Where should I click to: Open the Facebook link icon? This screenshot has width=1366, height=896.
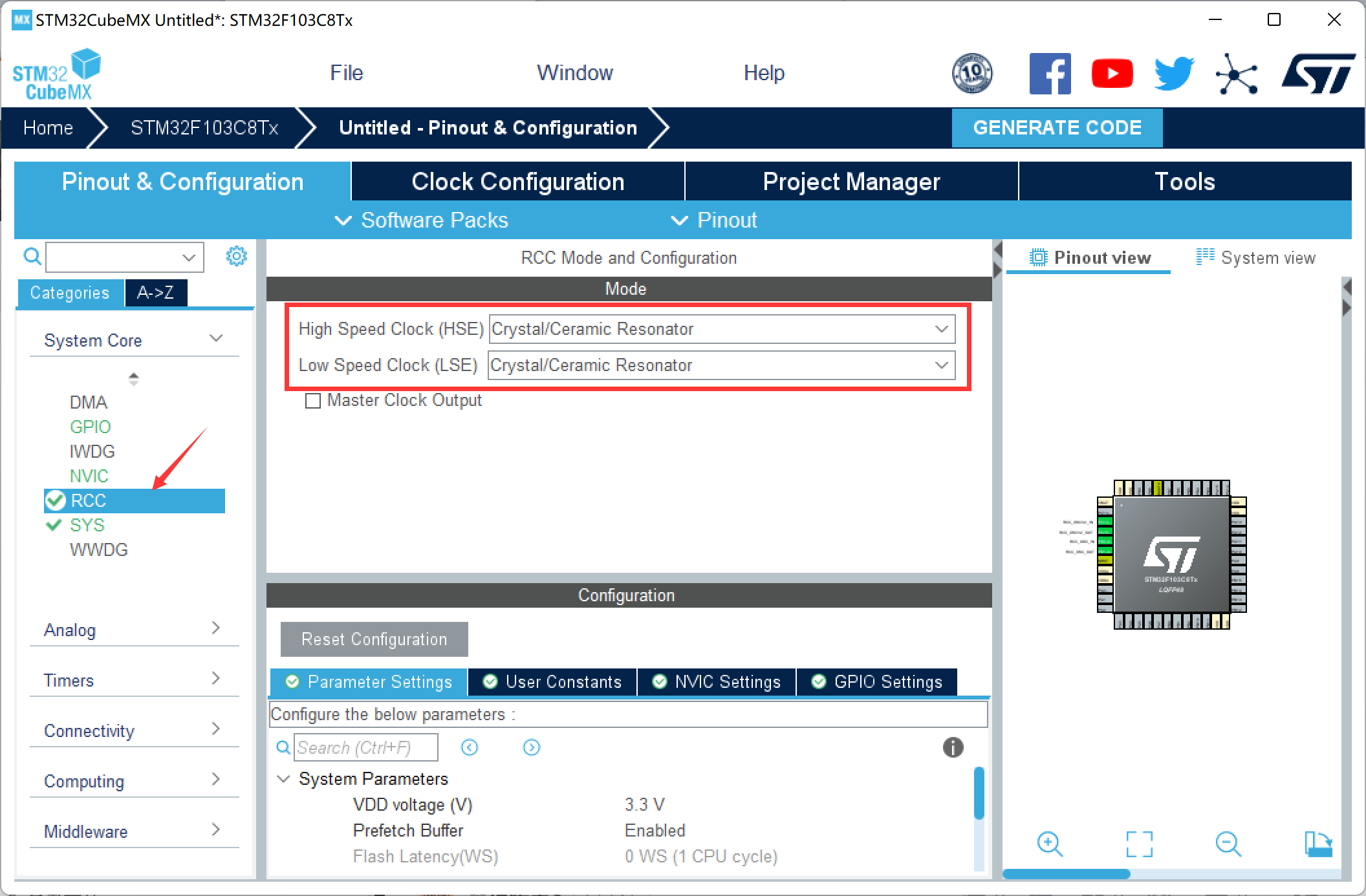[1050, 73]
